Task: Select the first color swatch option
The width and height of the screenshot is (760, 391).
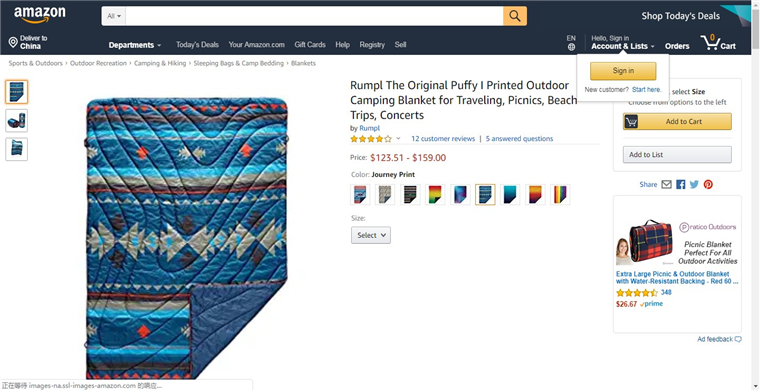Action: [x=360, y=195]
